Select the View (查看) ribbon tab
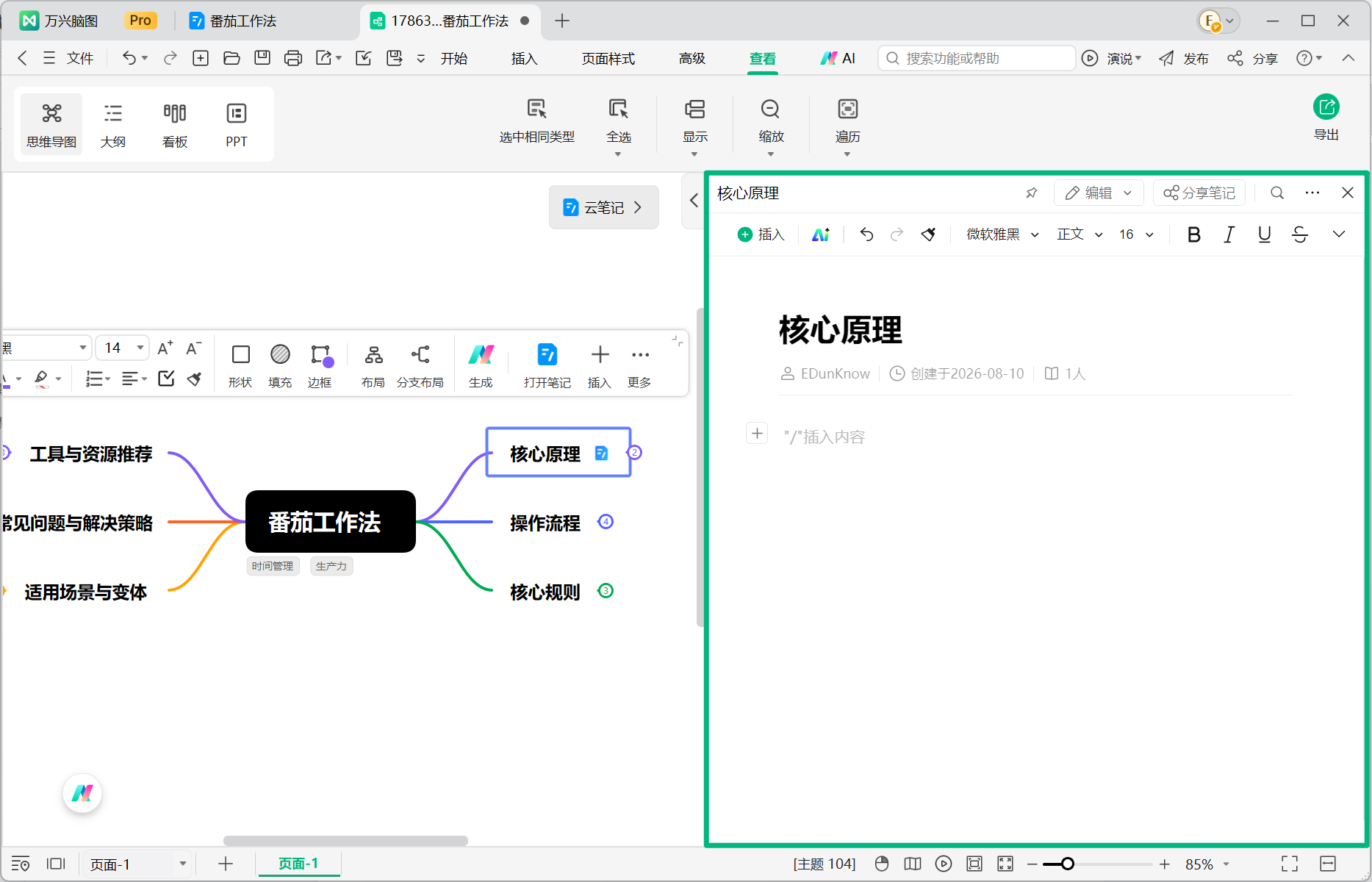Image resolution: width=1372 pixels, height=882 pixels. [763, 59]
